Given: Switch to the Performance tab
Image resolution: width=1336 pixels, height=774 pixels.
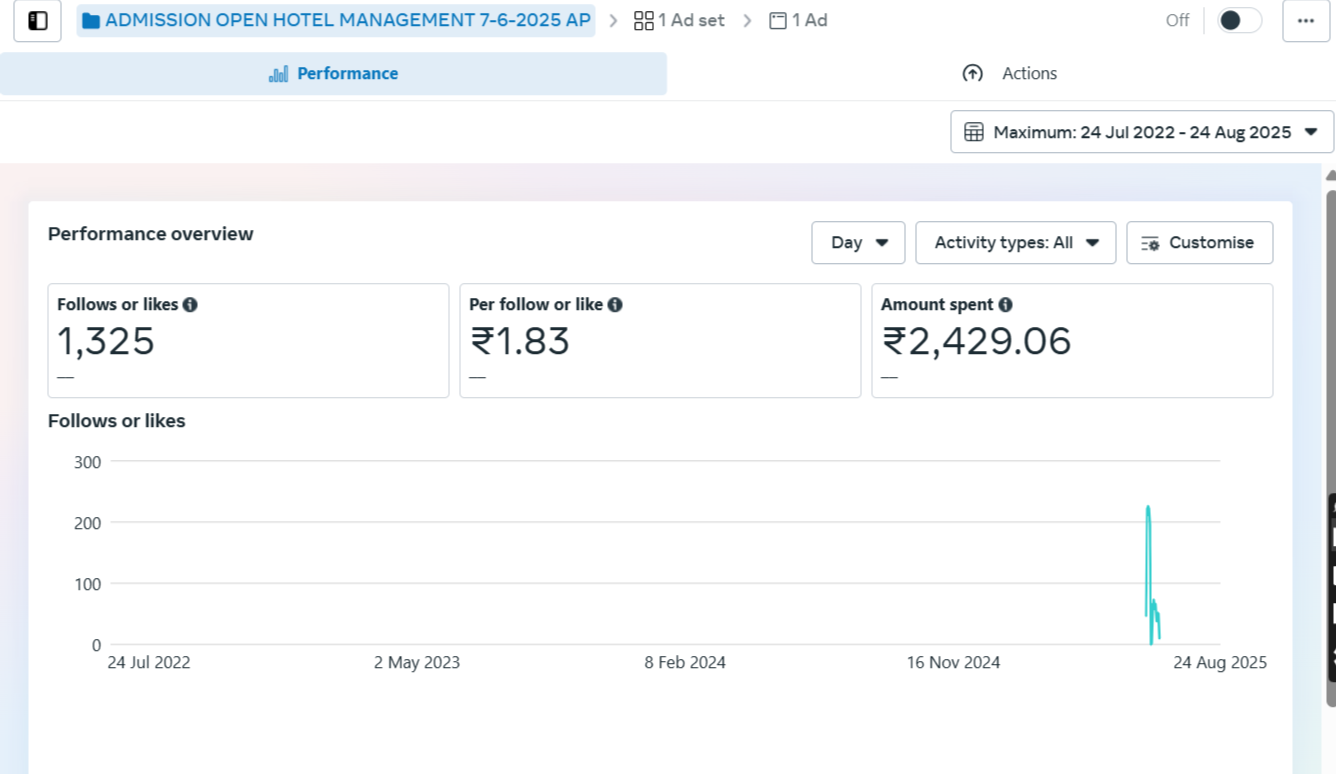Looking at the screenshot, I should (333, 74).
